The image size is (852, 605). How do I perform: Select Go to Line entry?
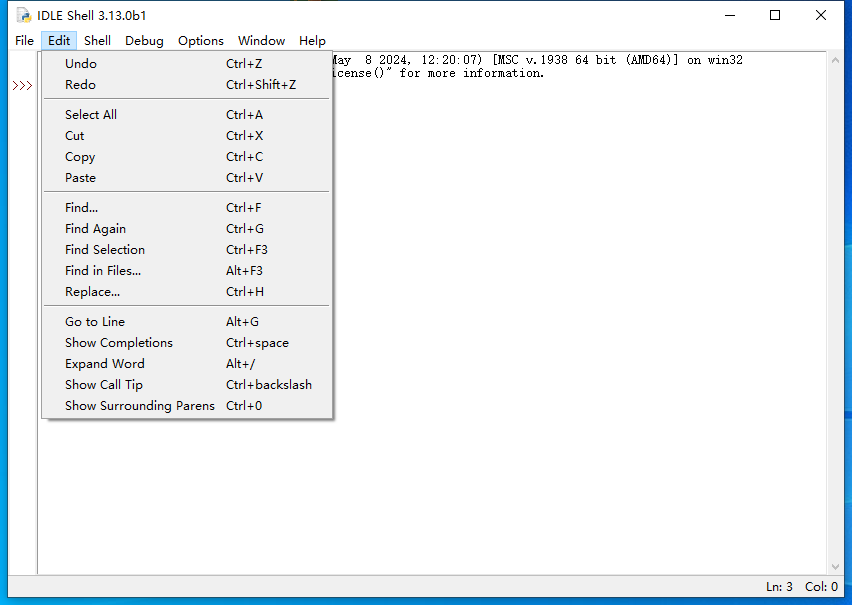pyautogui.click(x=187, y=322)
